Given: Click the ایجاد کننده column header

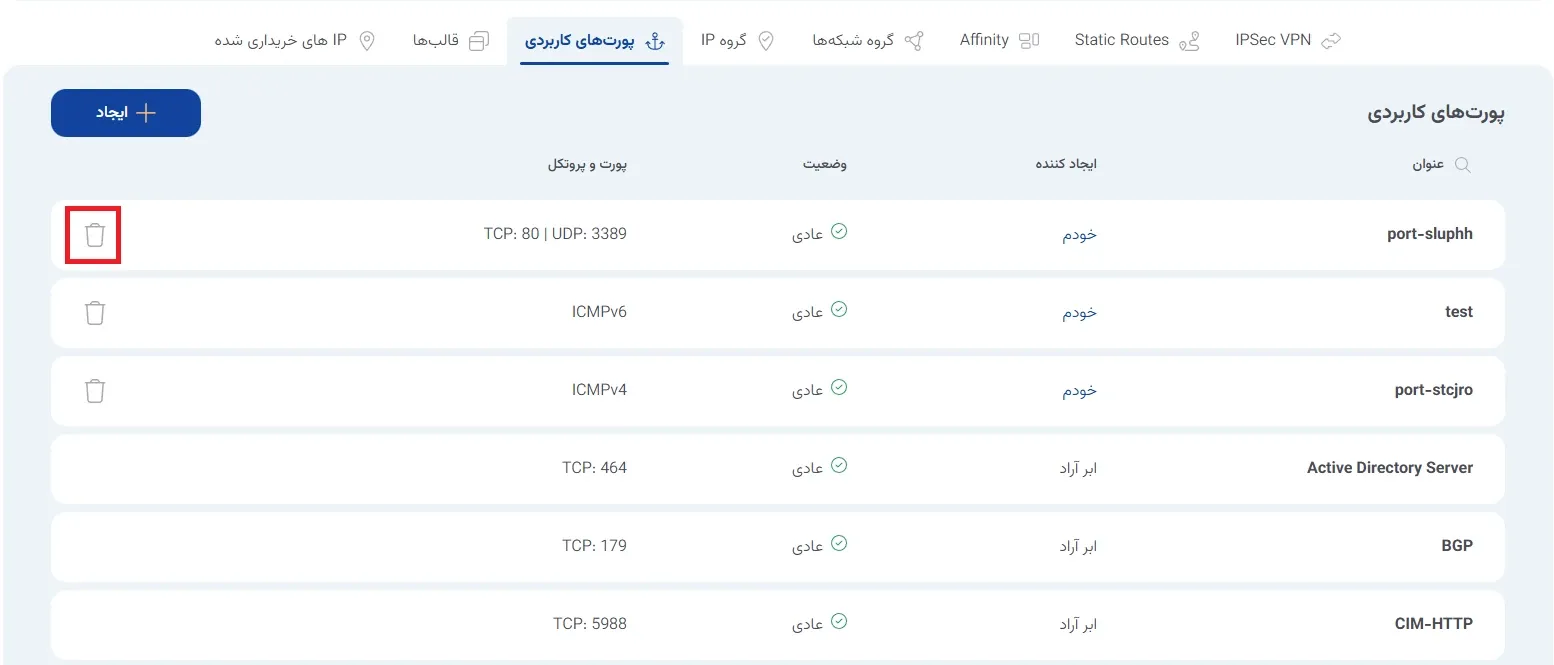Looking at the screenshot, I should 1066,164.
